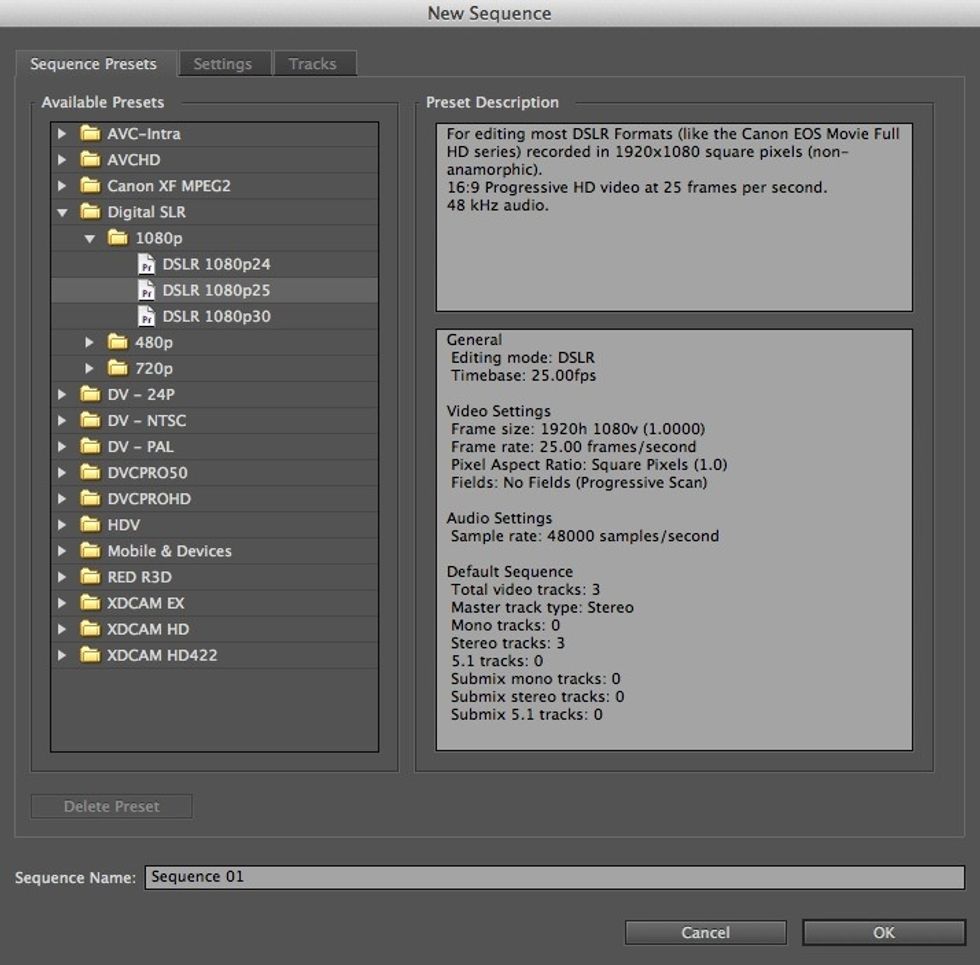
Task: Collapse the Digital SLR tree
Action: tap(62, 212)
